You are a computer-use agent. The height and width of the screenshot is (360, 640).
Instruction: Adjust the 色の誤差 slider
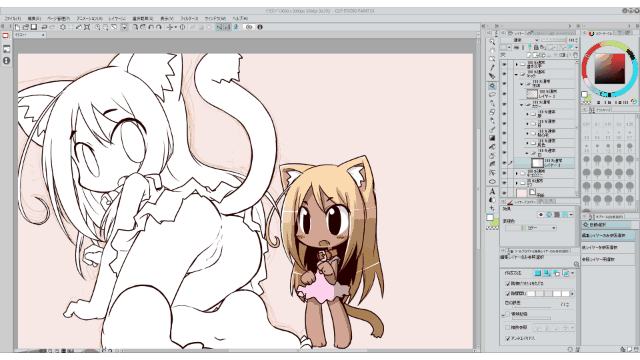coord(531,307)
